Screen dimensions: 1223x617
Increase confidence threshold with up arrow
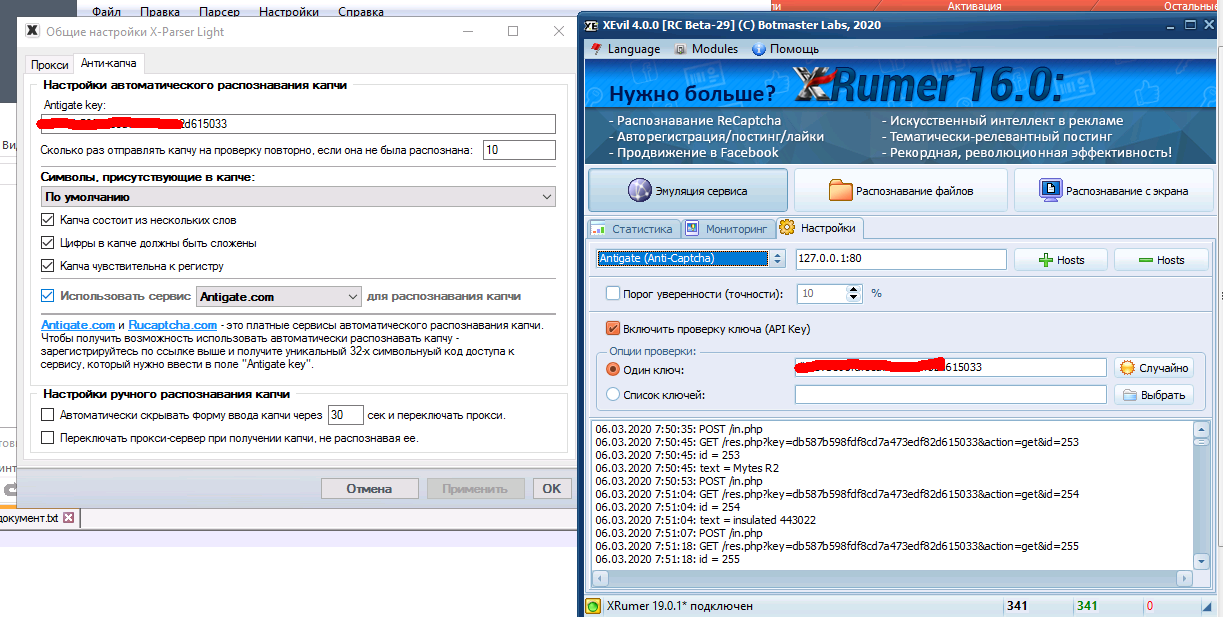(854, 290)
